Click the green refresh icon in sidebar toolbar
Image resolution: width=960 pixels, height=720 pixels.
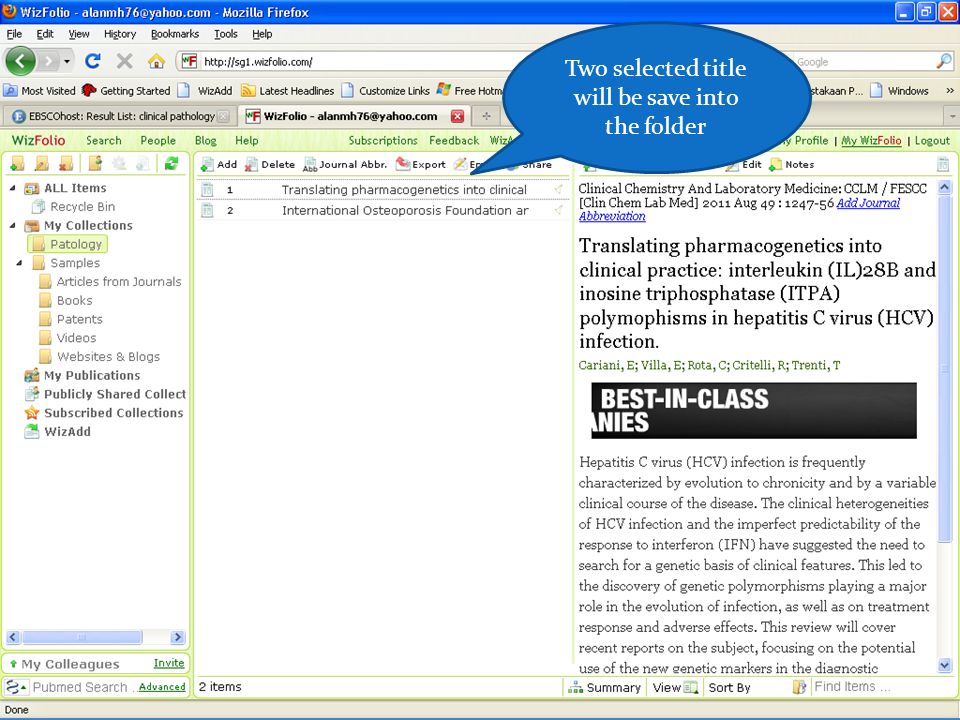pos(171,163)
